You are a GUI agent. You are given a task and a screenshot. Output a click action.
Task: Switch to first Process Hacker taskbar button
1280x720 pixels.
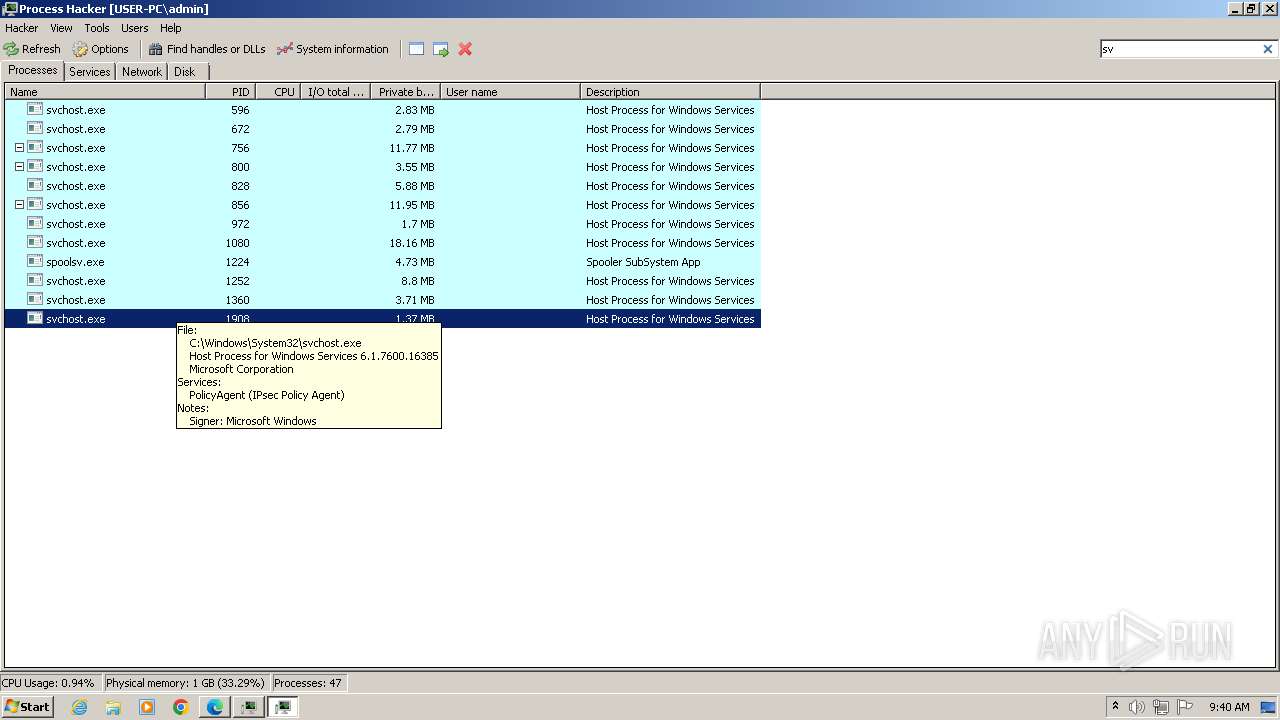click(249, 707)
